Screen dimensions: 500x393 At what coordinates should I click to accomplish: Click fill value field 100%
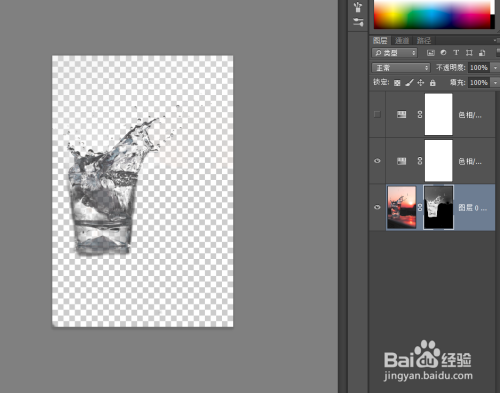479,82
